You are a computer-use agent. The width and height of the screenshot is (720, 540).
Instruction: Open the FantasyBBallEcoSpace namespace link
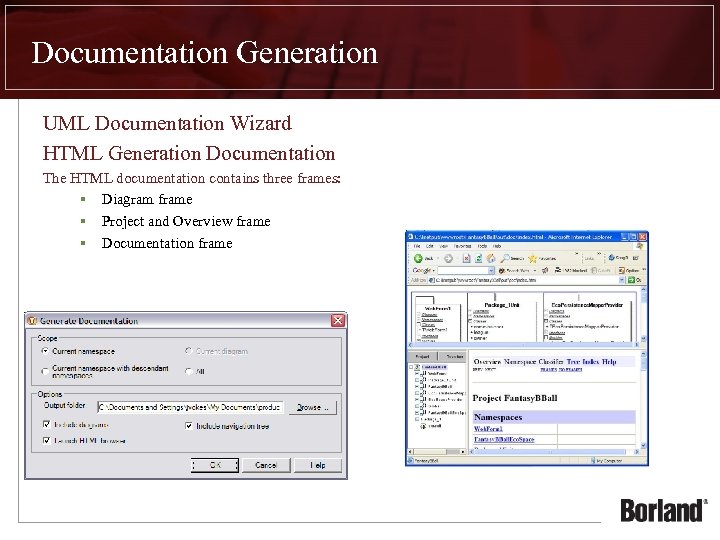[504, 439]
